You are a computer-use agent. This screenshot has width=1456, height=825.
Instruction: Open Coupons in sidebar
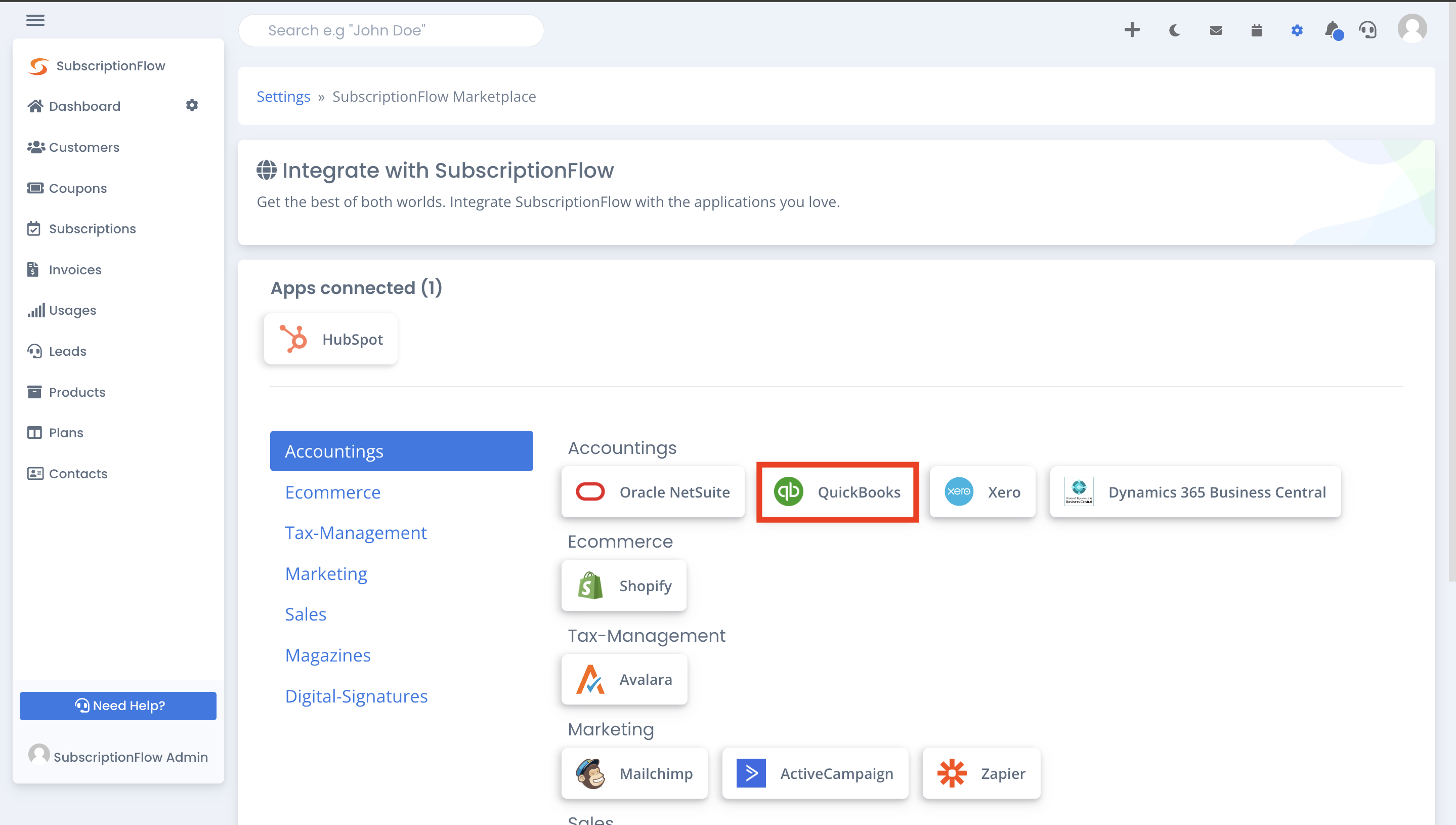[x=67, y=188]
